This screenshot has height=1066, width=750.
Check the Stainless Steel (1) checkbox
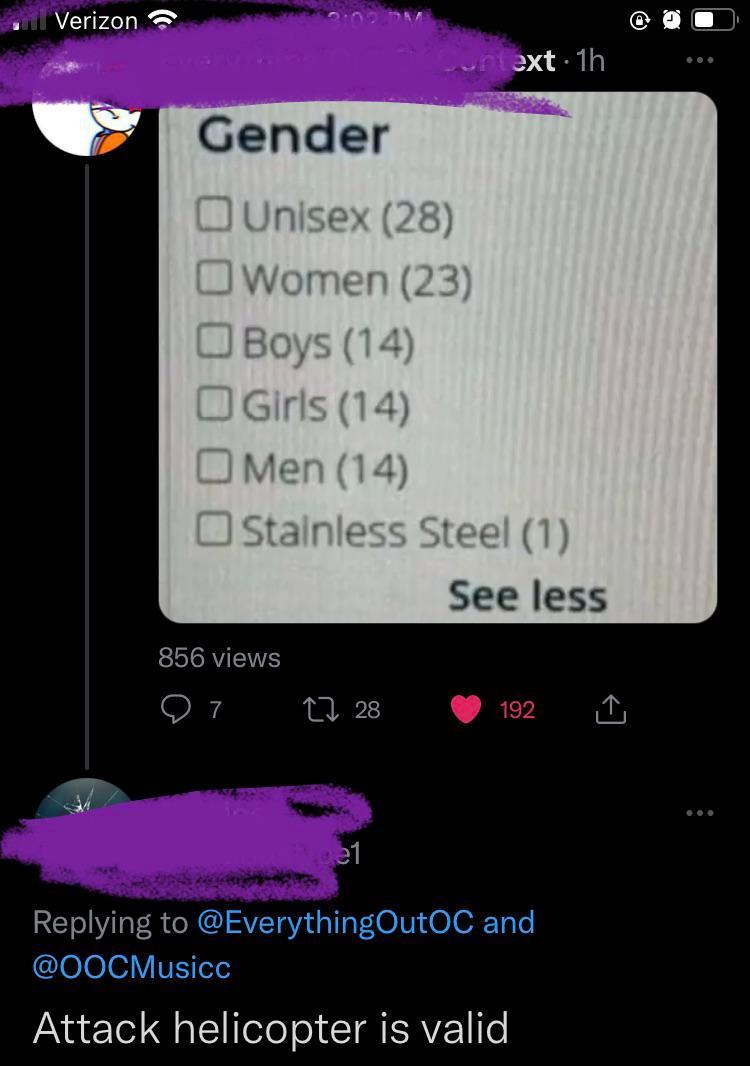click(x=214, y=529)
